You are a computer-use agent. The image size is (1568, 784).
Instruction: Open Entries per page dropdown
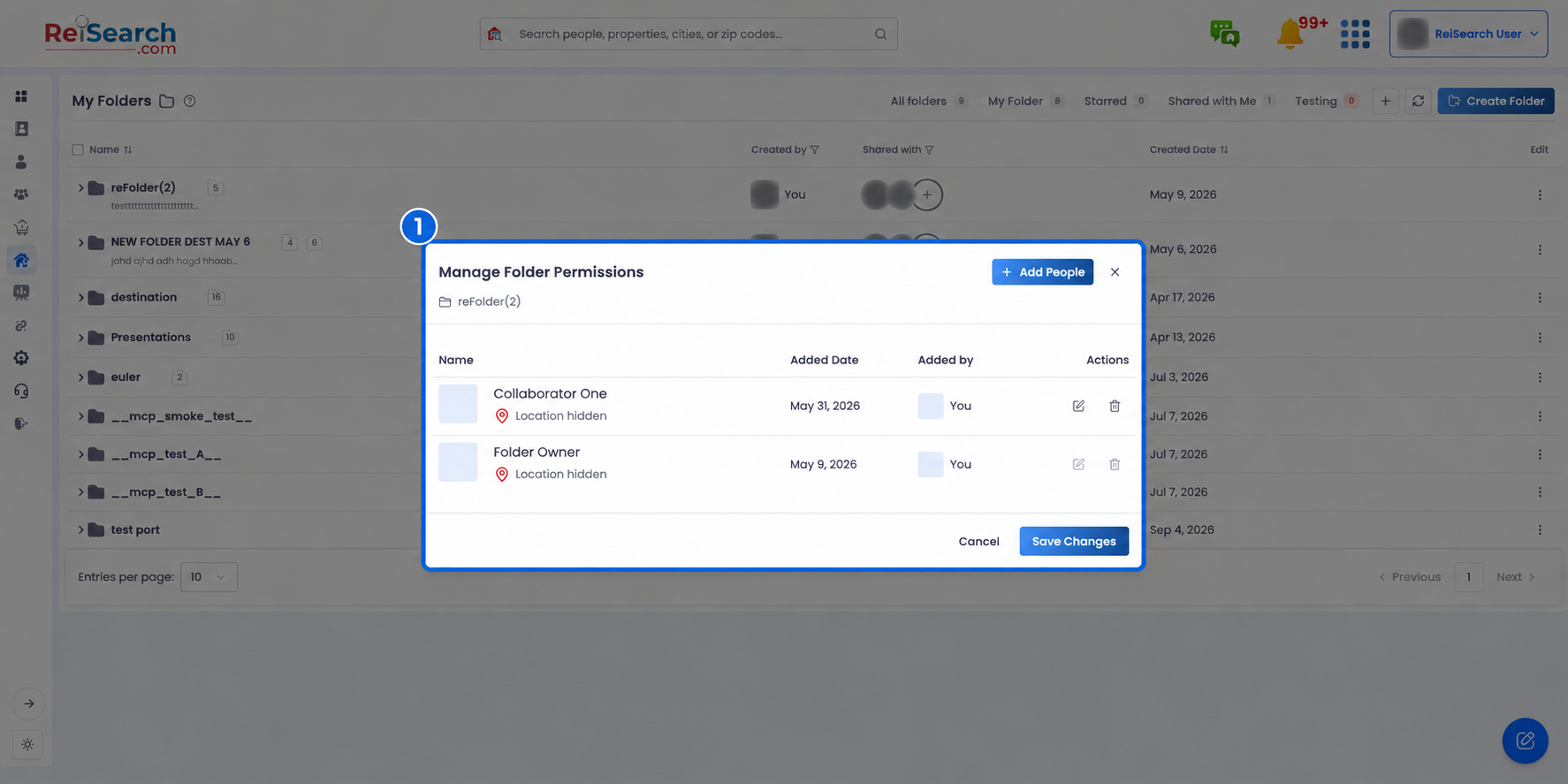tap(209, 577)
